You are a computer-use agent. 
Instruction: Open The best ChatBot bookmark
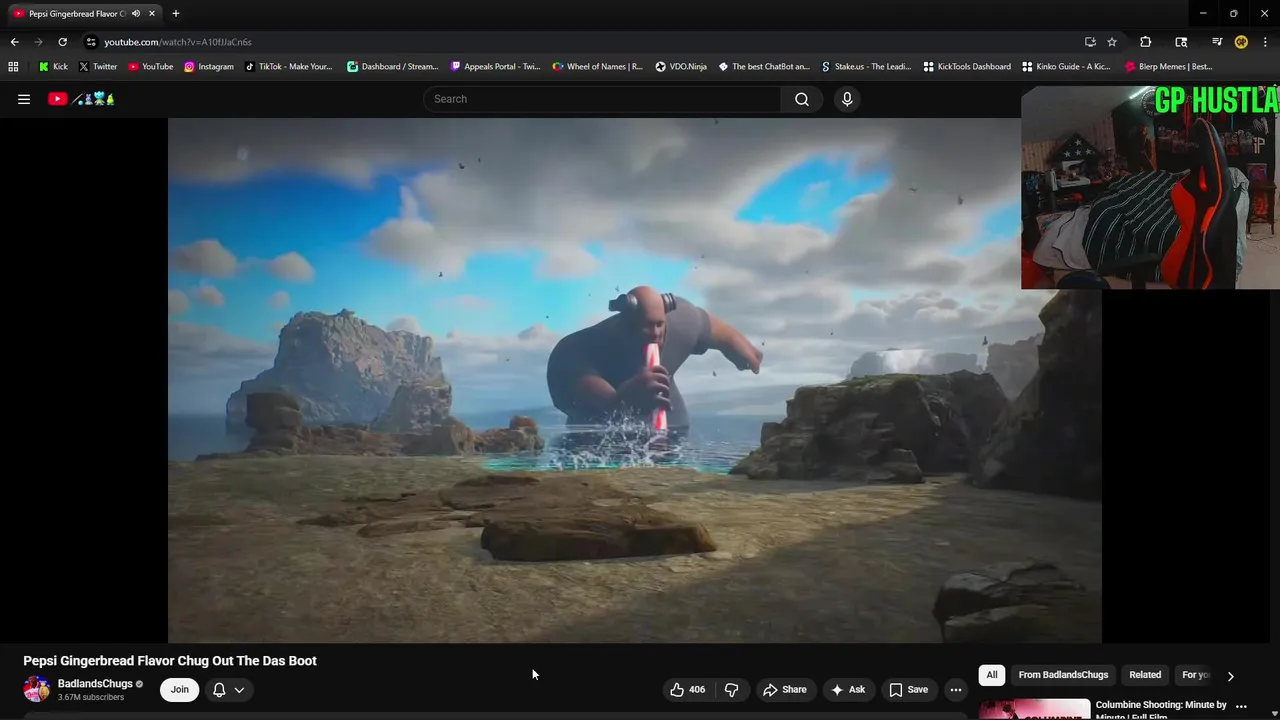pyautogui.click(x=764, y=67)
